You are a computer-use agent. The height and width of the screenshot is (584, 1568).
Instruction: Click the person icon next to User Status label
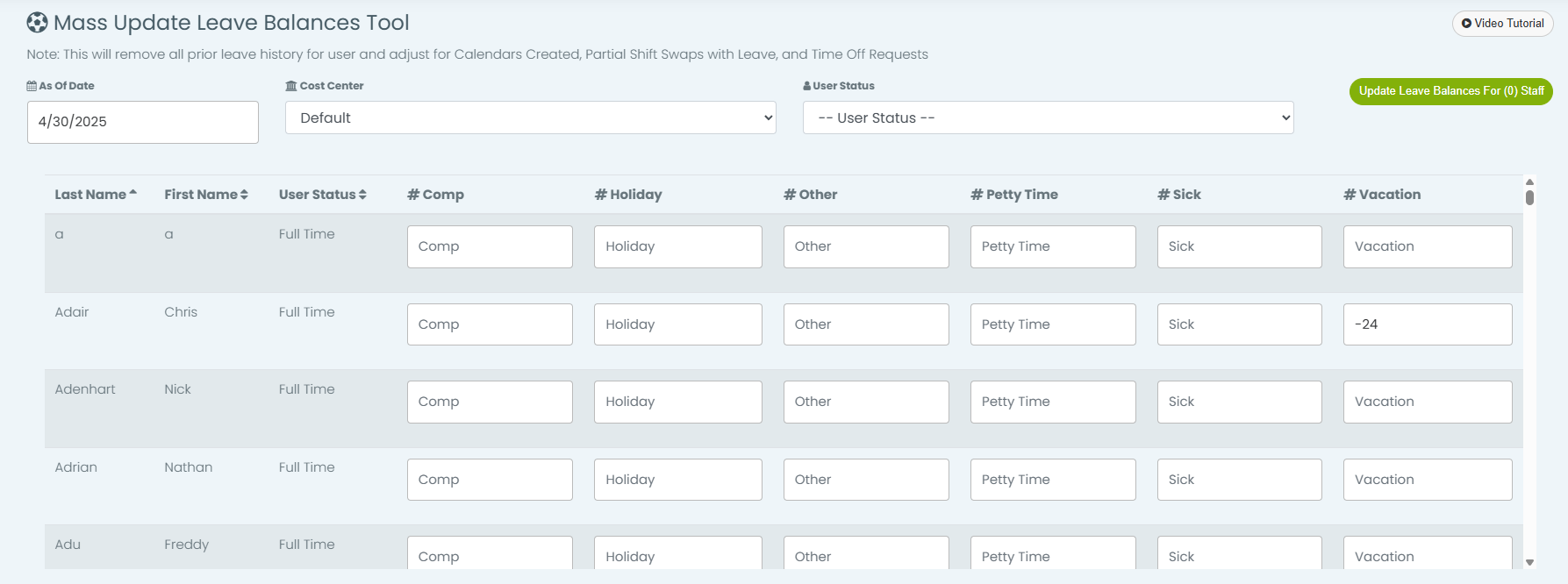point(807,86)
